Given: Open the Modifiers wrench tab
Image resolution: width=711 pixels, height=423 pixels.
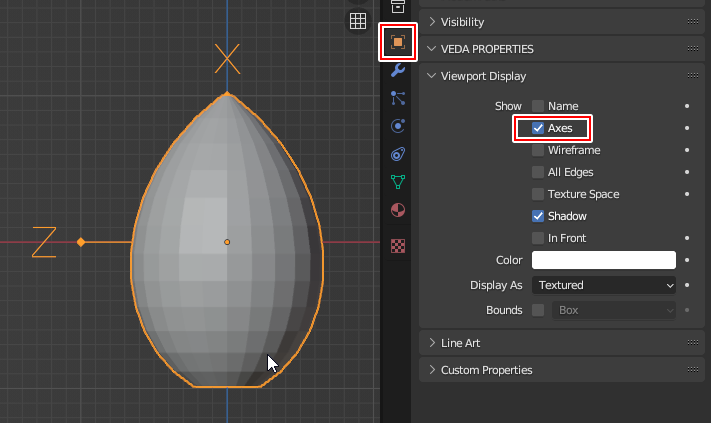Looking at the screenshot, I should pyautogui.click(x=397, y=70).
